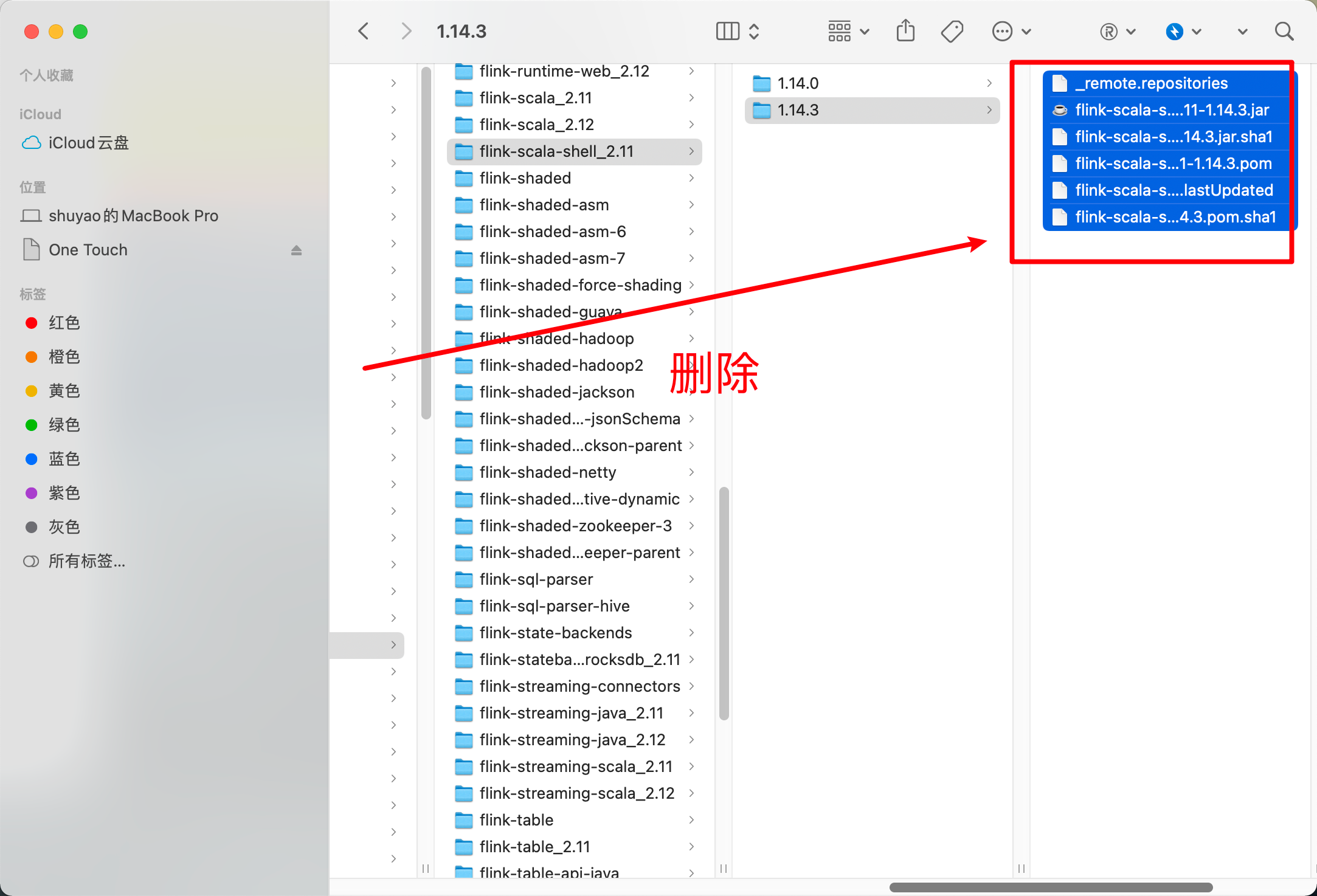Viewport: 1317px width, 896px height.
Task: Select the flink-scala-s...1-1.14.3.pom file
Action: [x=1170, y=164]
